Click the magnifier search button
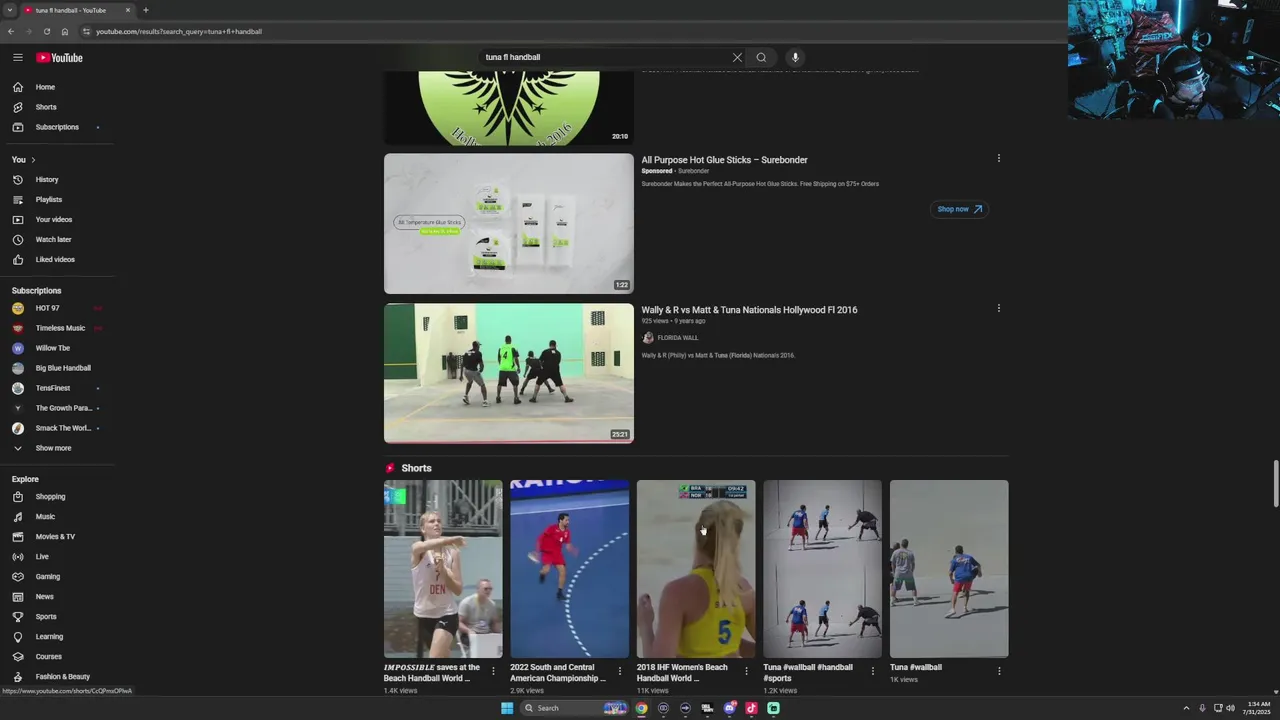 point(761,58)
